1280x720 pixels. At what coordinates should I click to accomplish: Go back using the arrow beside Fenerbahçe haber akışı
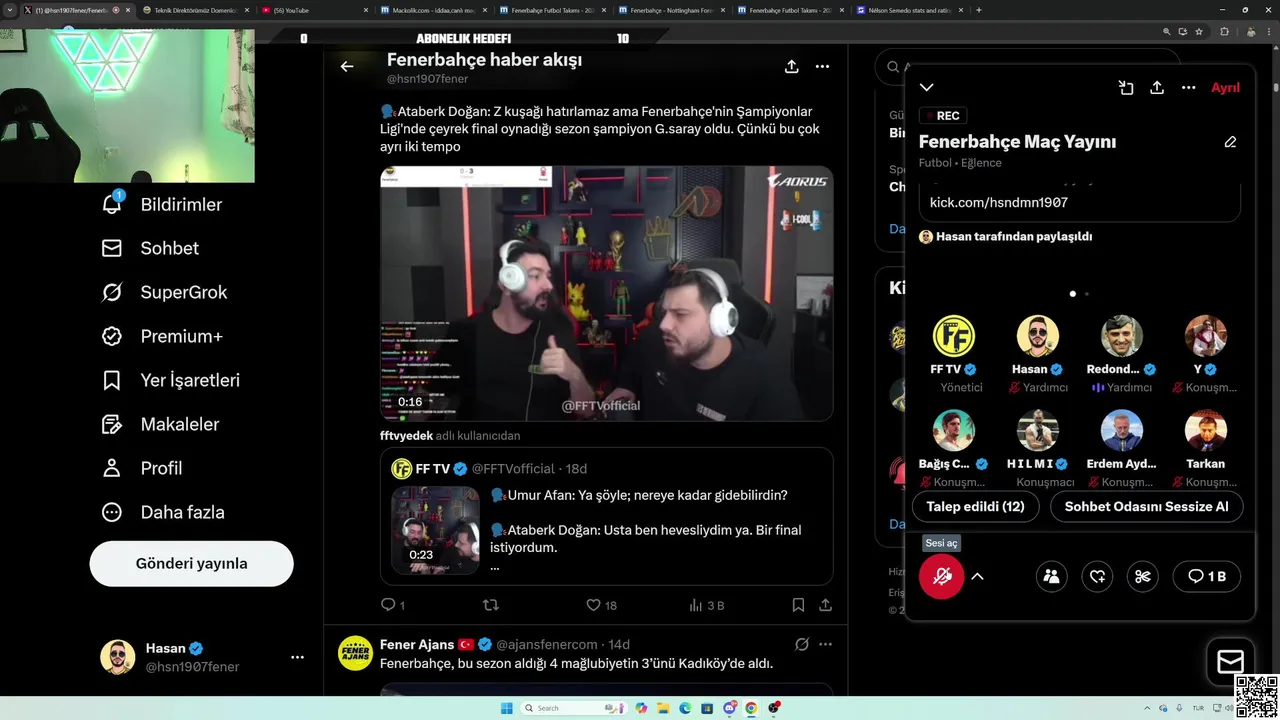click(347, 67)
